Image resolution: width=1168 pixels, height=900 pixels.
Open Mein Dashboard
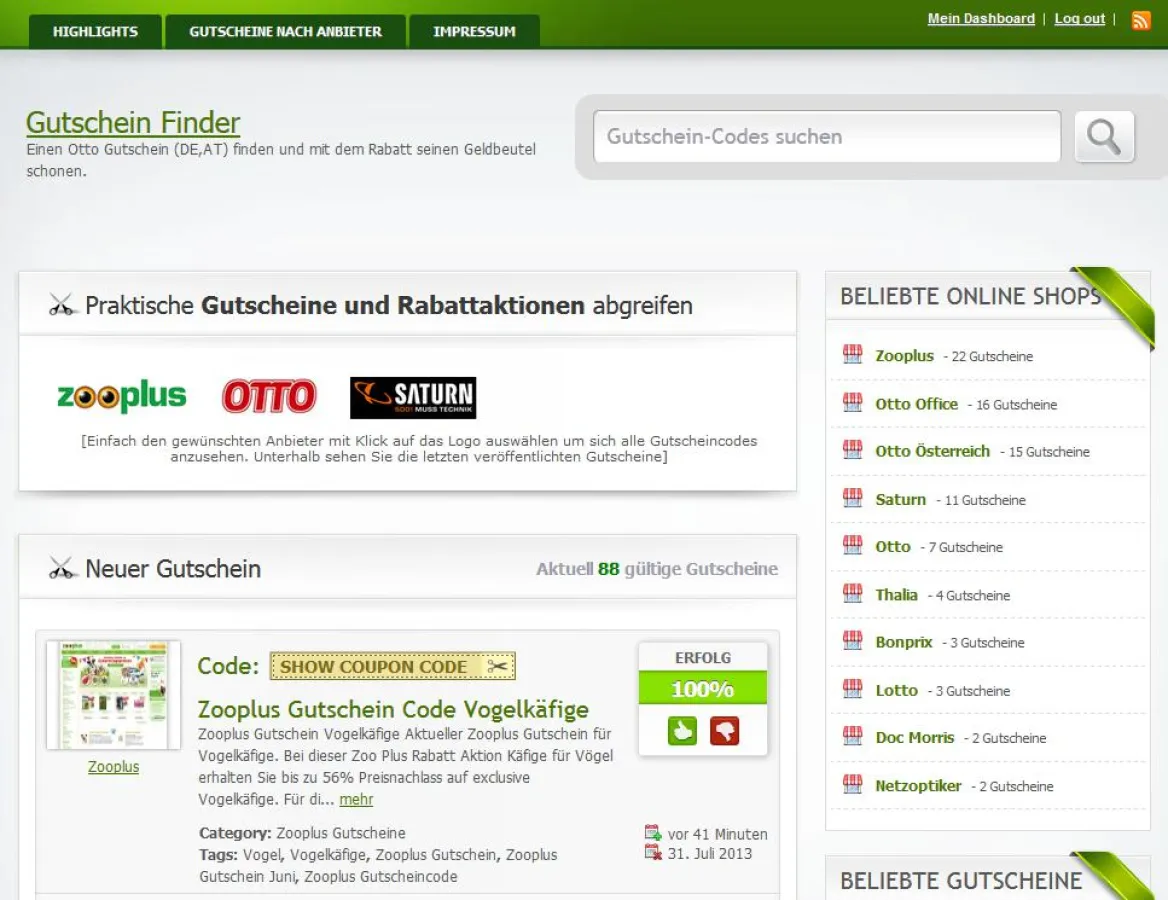980,18
